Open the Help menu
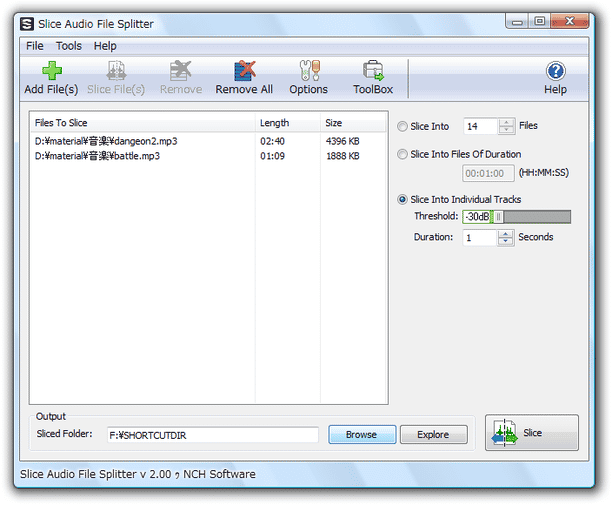This screenshot has height=505, width=612. tap(105, 46)
